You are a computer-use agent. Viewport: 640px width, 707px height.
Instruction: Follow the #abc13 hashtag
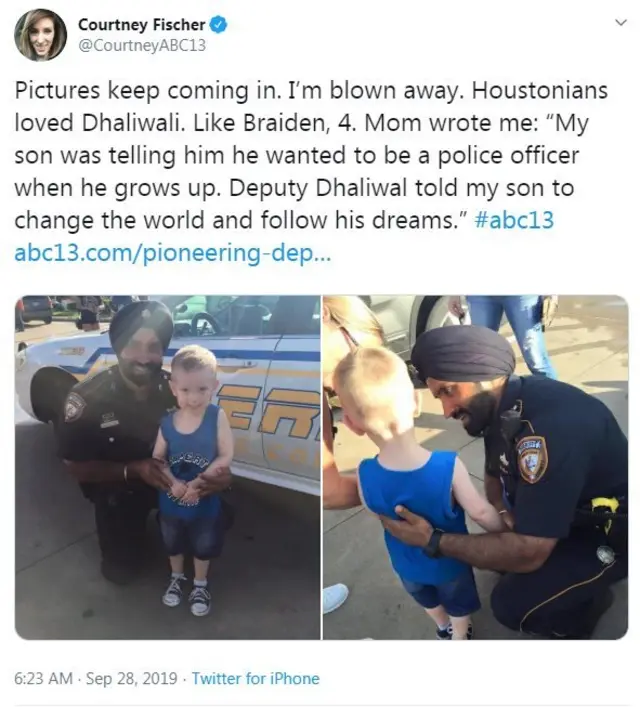tap(514, 220)
